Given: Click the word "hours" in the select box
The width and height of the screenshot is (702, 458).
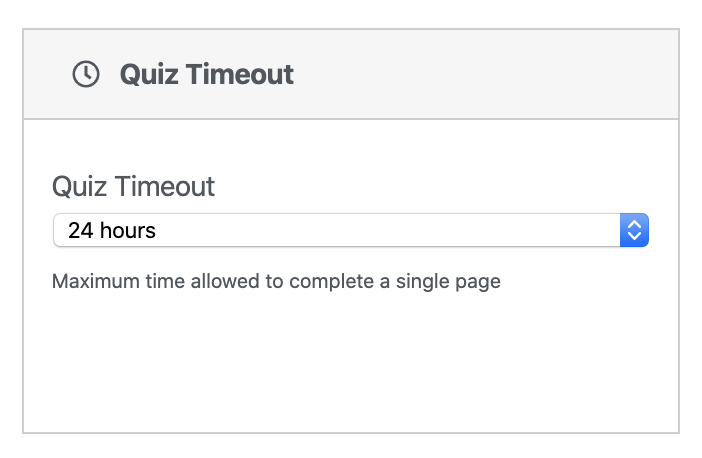Looking at the screenshot, I should 128,231.
